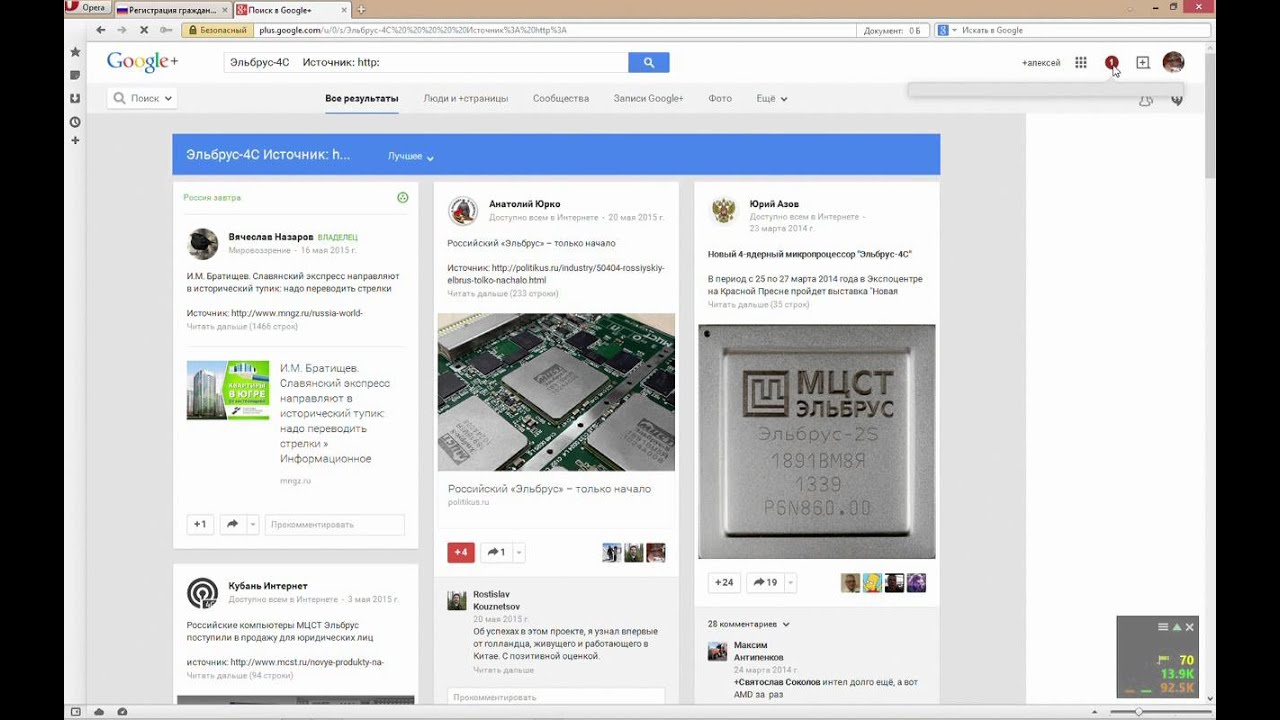Image resolution: width=1280 pixels, height=720 pixels.
Task: Click the 'Искать в Google' search box
Action: (x=1085, y=30)
